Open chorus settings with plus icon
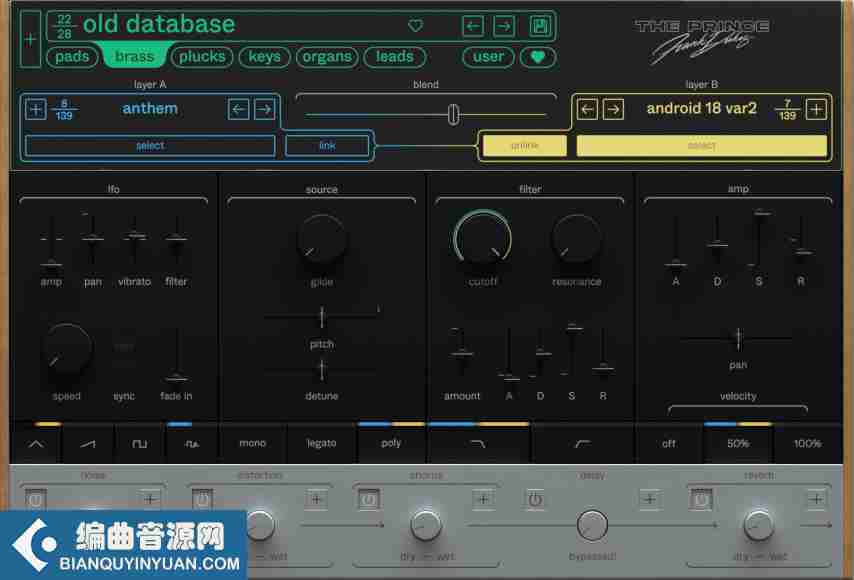The height and width of the screenshot is (580, 854). click(483, 499)
